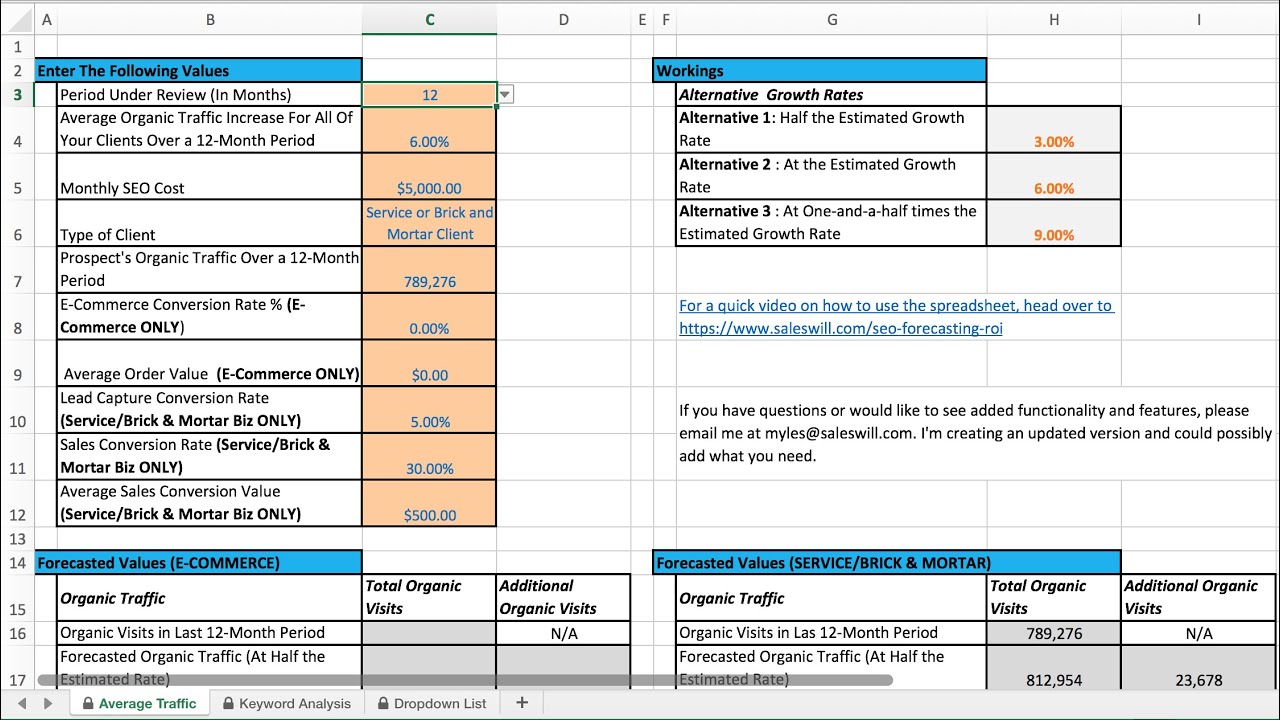This screenshot has height=720, width=1280.
Task: Go to previous sheet with left arrow
Action: coord(22,703)
